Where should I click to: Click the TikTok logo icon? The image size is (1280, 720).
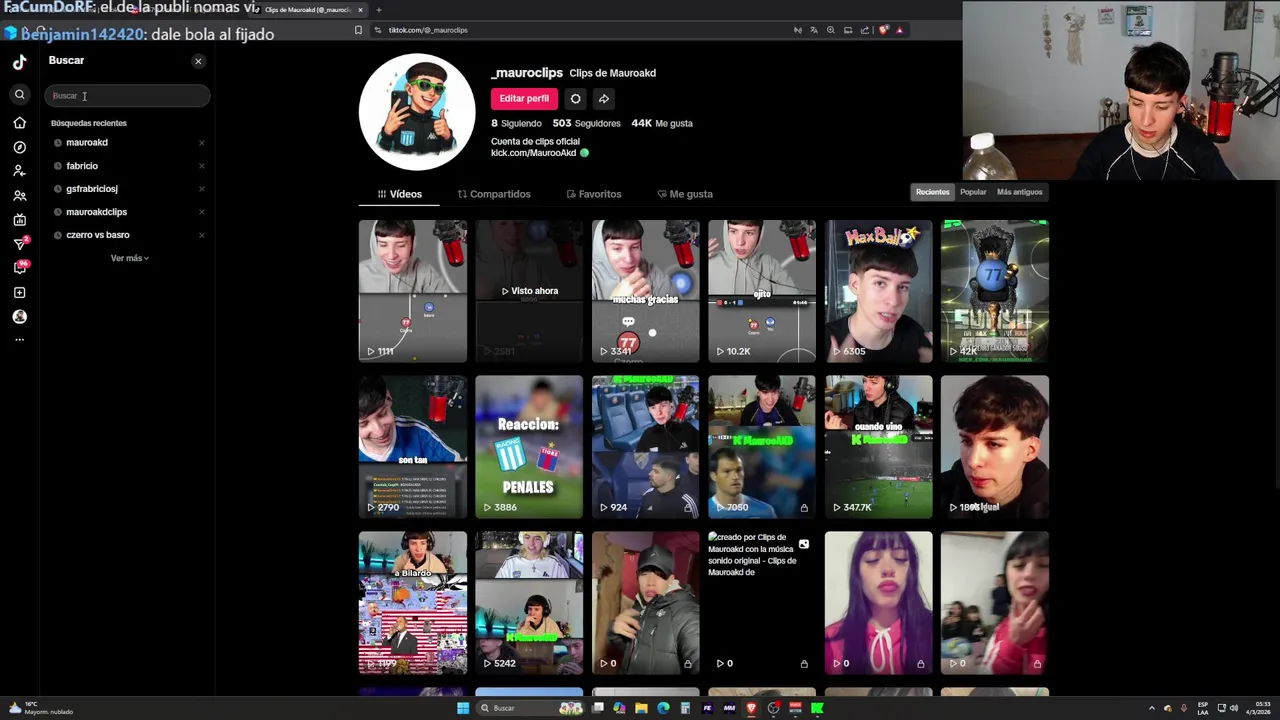tap(19, 62)
